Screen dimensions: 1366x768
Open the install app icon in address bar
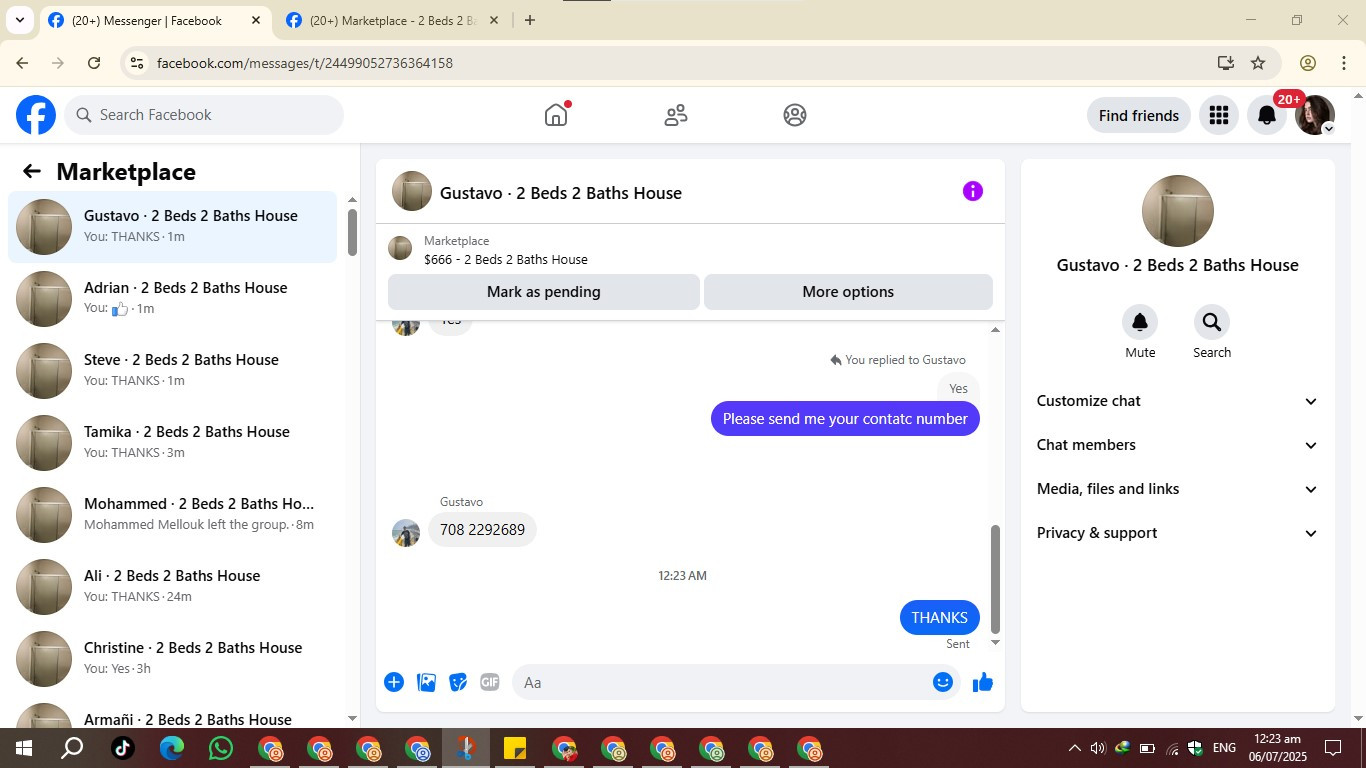click(x=1226, y=63)
